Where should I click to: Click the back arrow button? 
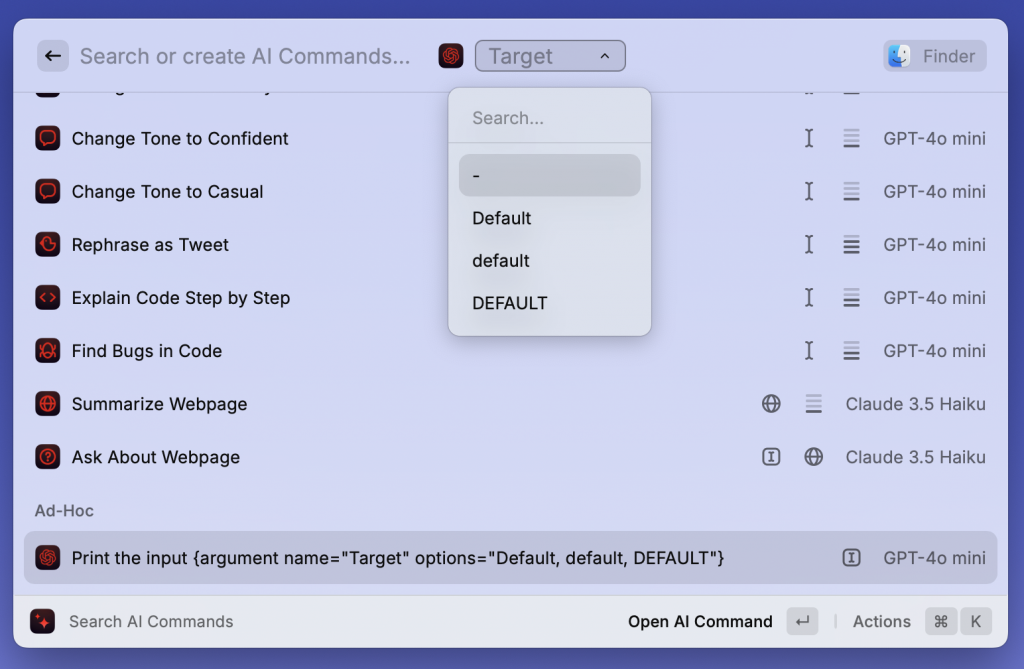point(53,56)
